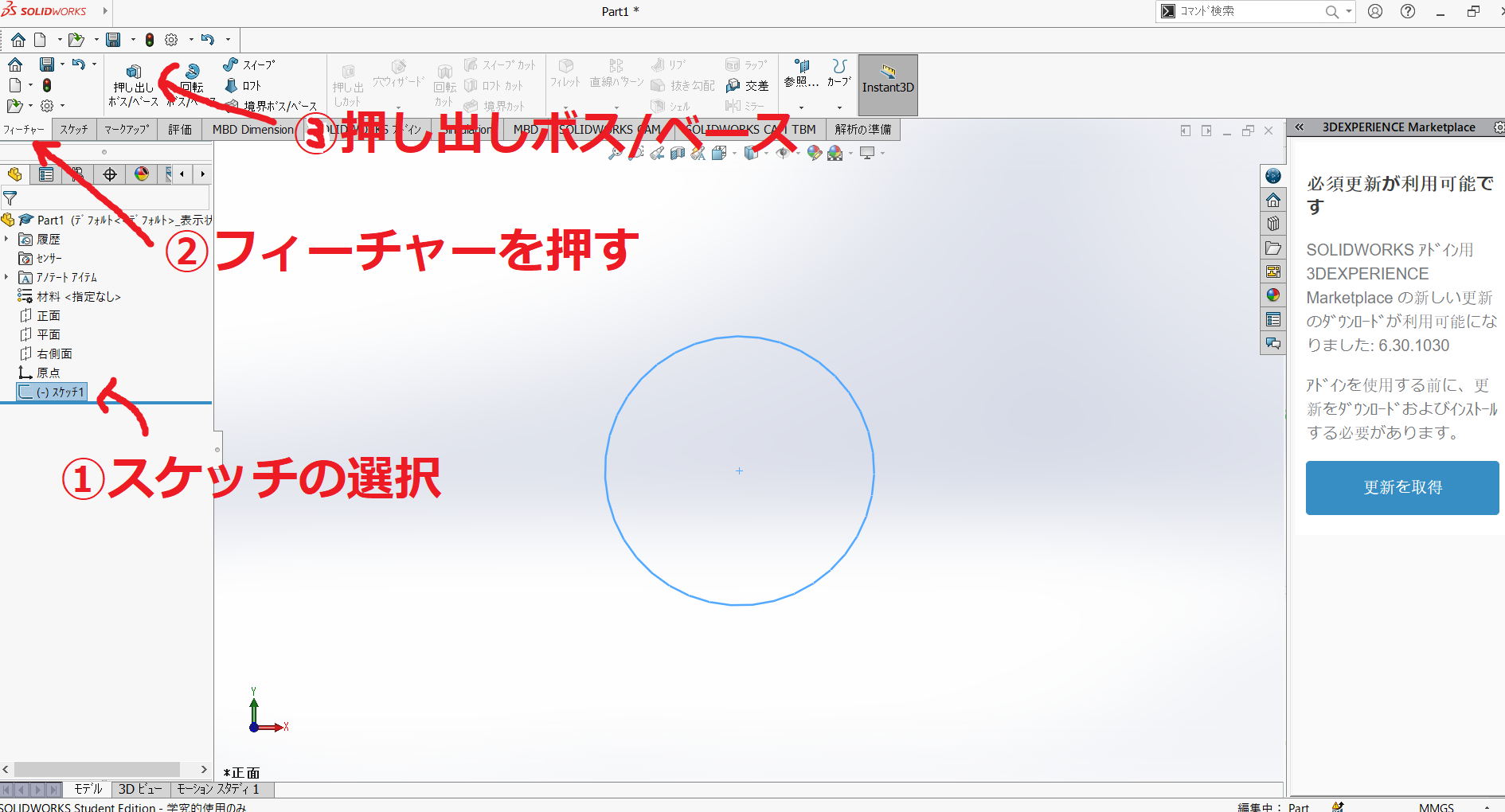Click the Rebuild traffic light in the top toolbar

pos(149,39)
